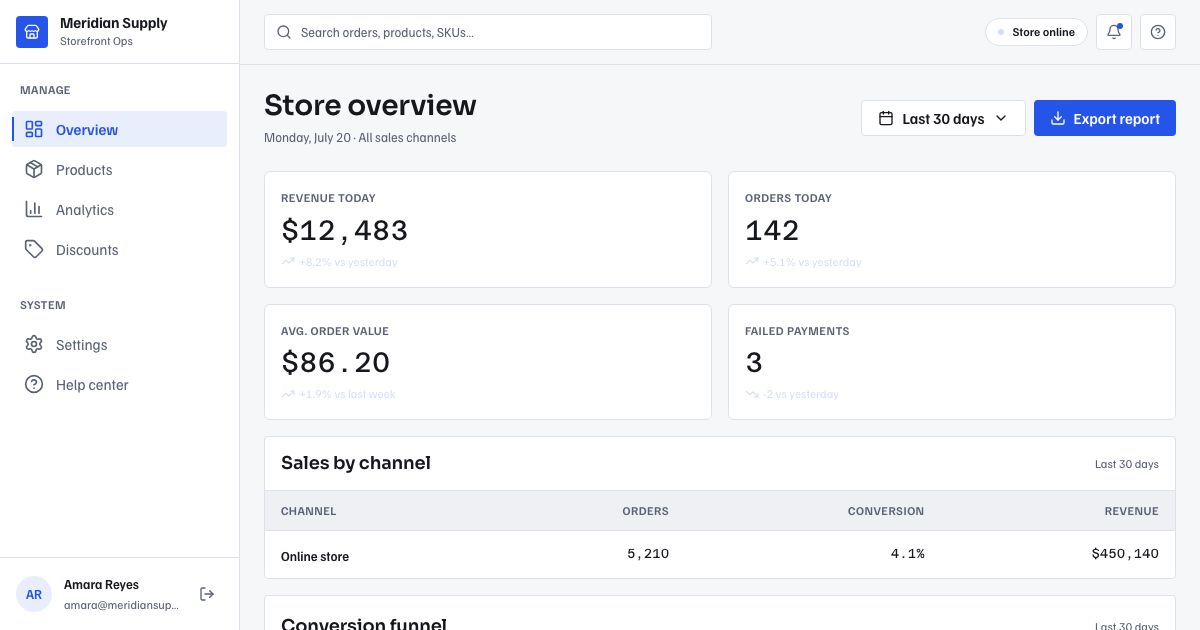Open the help question mark icon in header
The height and width of the screenshot is (630, 1200).
1158,32
